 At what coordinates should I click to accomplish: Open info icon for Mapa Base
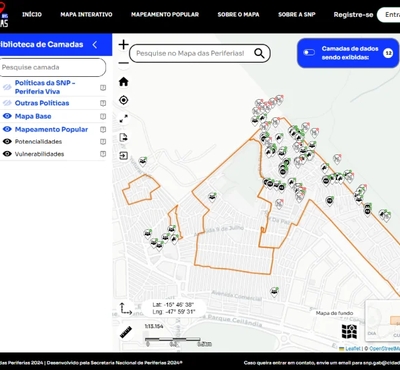pyautogui.click(x=103, y=116)
